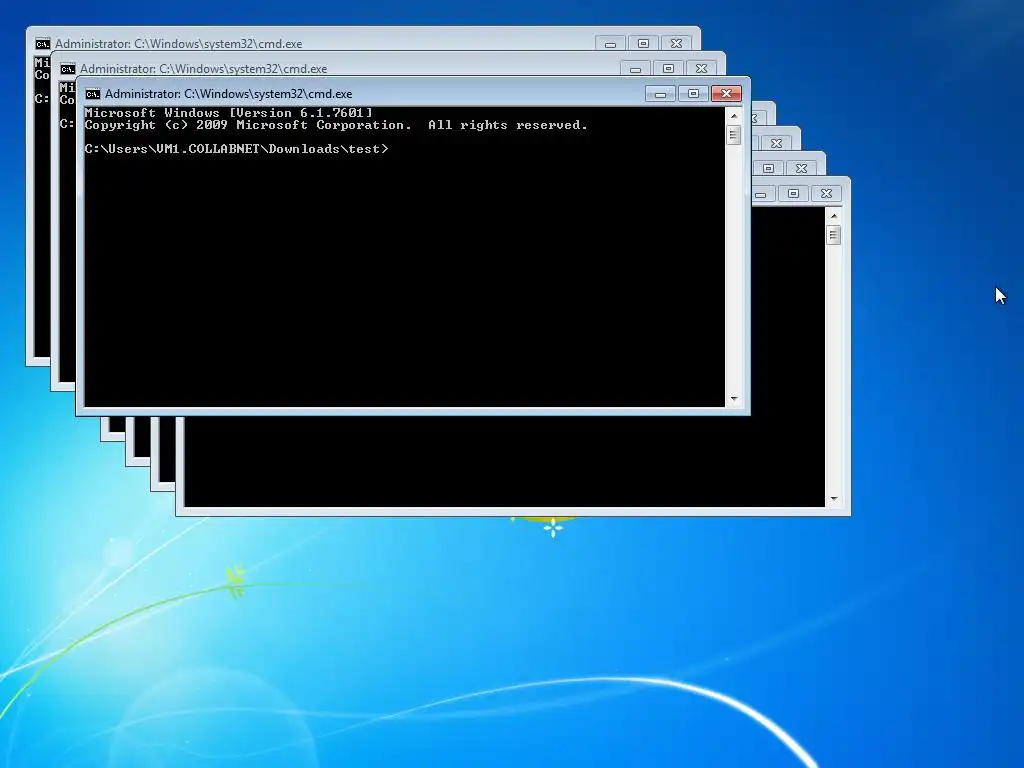Maximize the front cmd.exe window

point(693,94)
